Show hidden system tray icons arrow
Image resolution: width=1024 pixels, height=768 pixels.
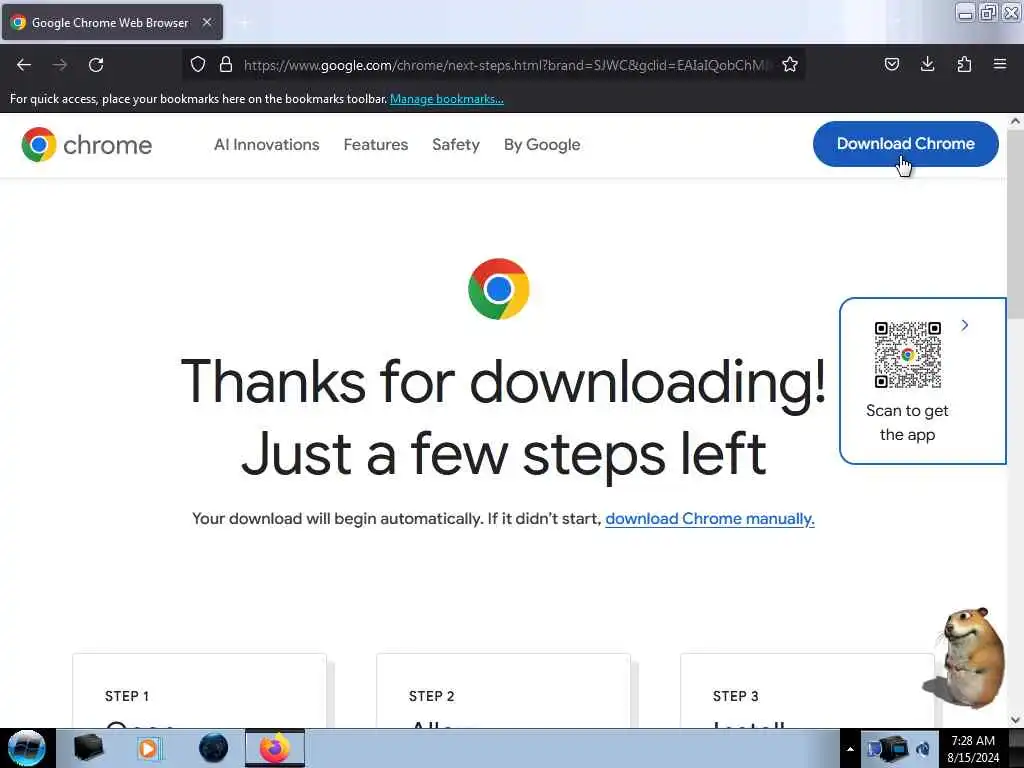[850, 749]
